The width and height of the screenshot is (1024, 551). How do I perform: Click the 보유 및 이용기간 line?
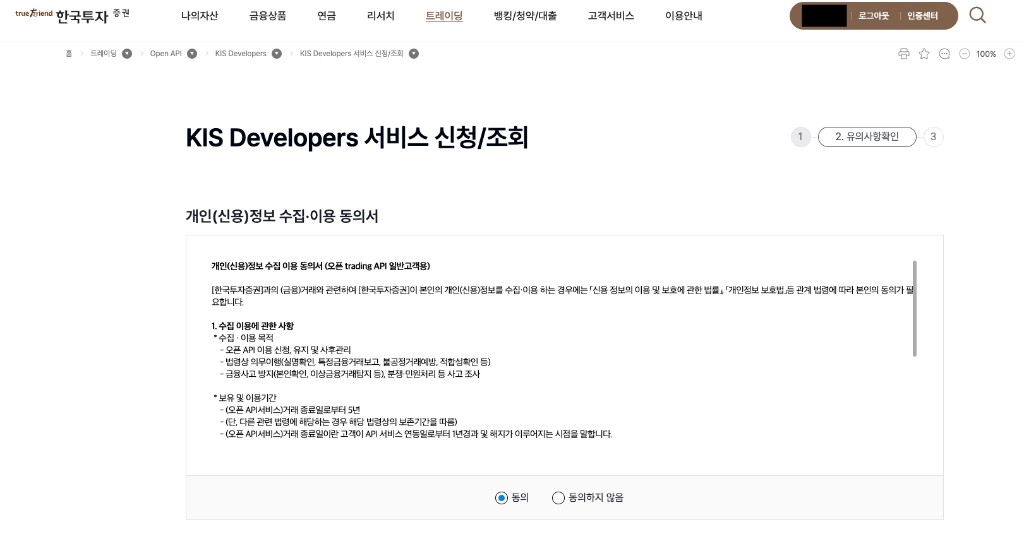tap(245, 398)
